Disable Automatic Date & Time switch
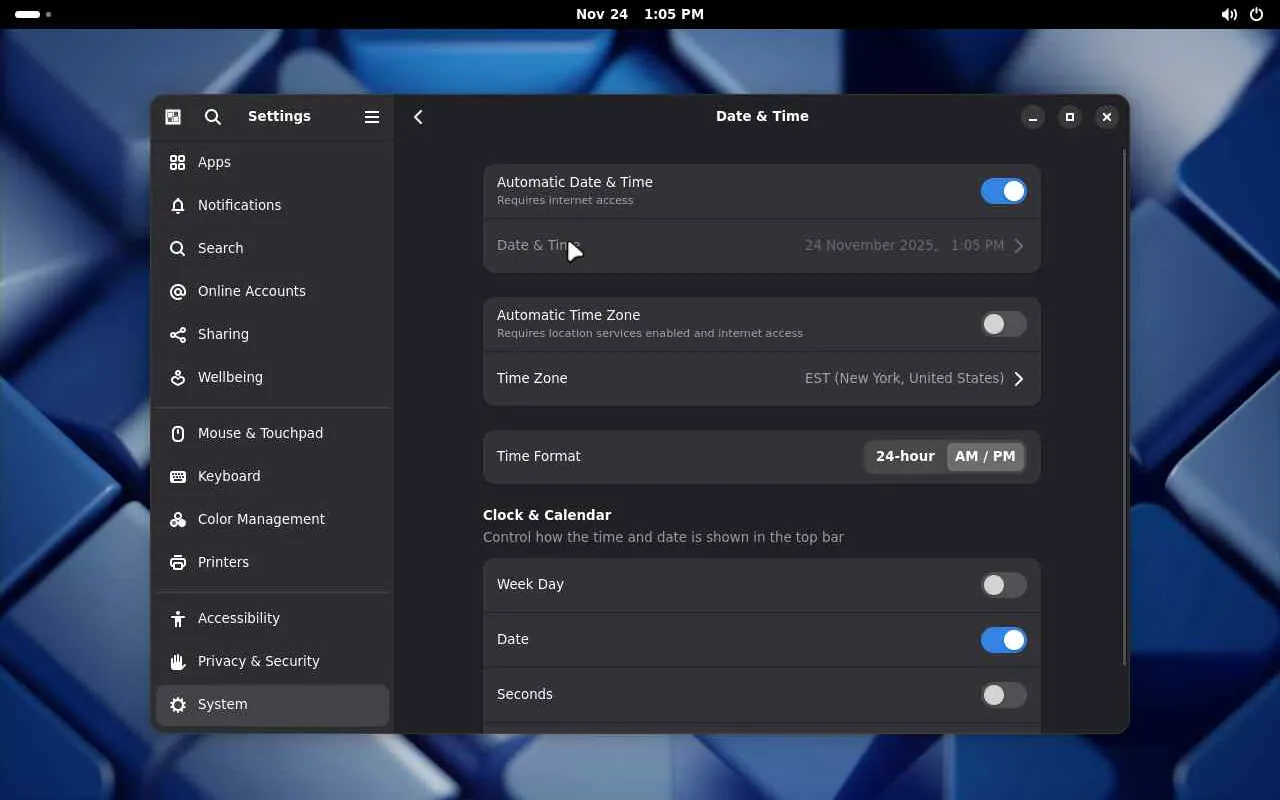Screen dimensions: 1280x800 coord(1004,191)
